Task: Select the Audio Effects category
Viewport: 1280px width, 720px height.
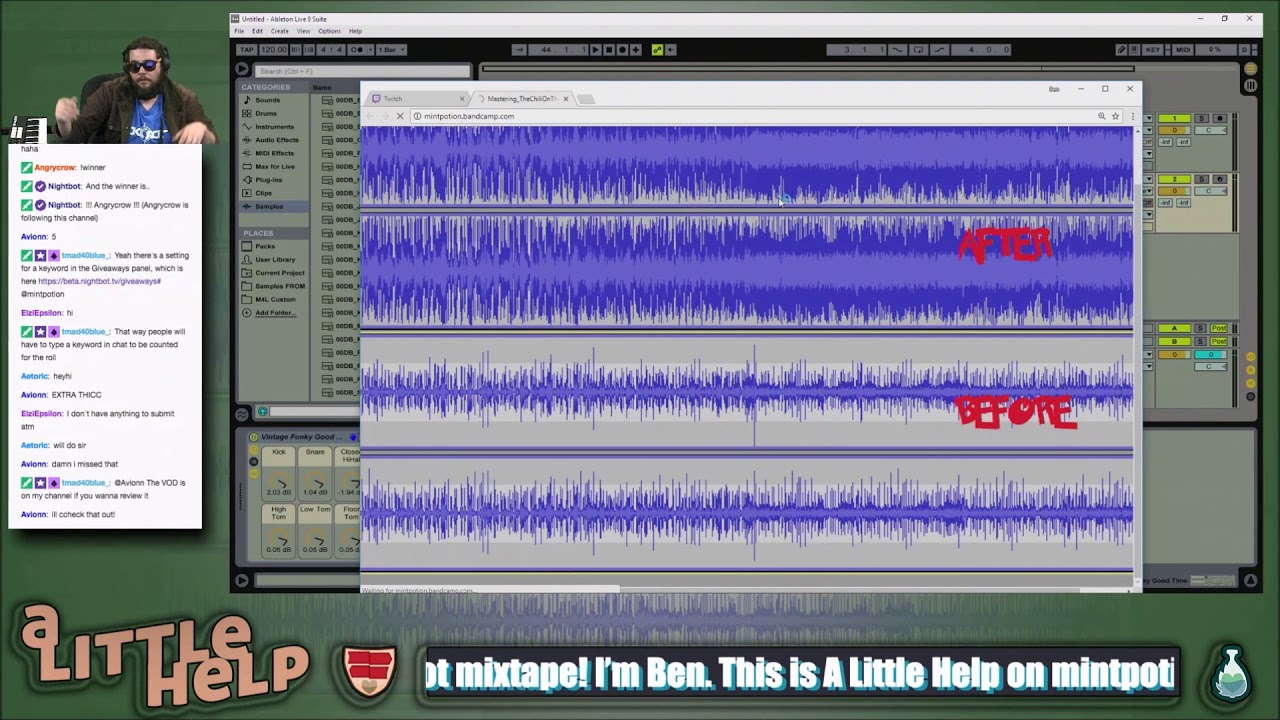Action: pos(276,140)
